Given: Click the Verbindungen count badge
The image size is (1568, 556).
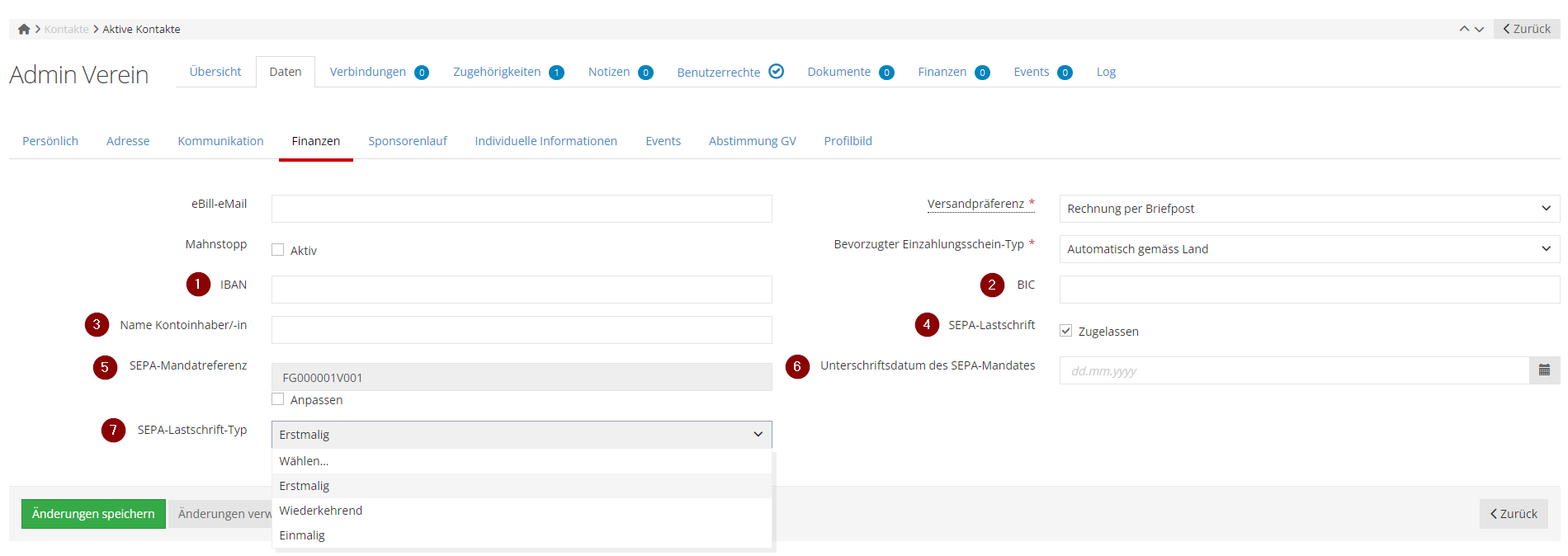Looking at the screenshot, I should (422, 73).
